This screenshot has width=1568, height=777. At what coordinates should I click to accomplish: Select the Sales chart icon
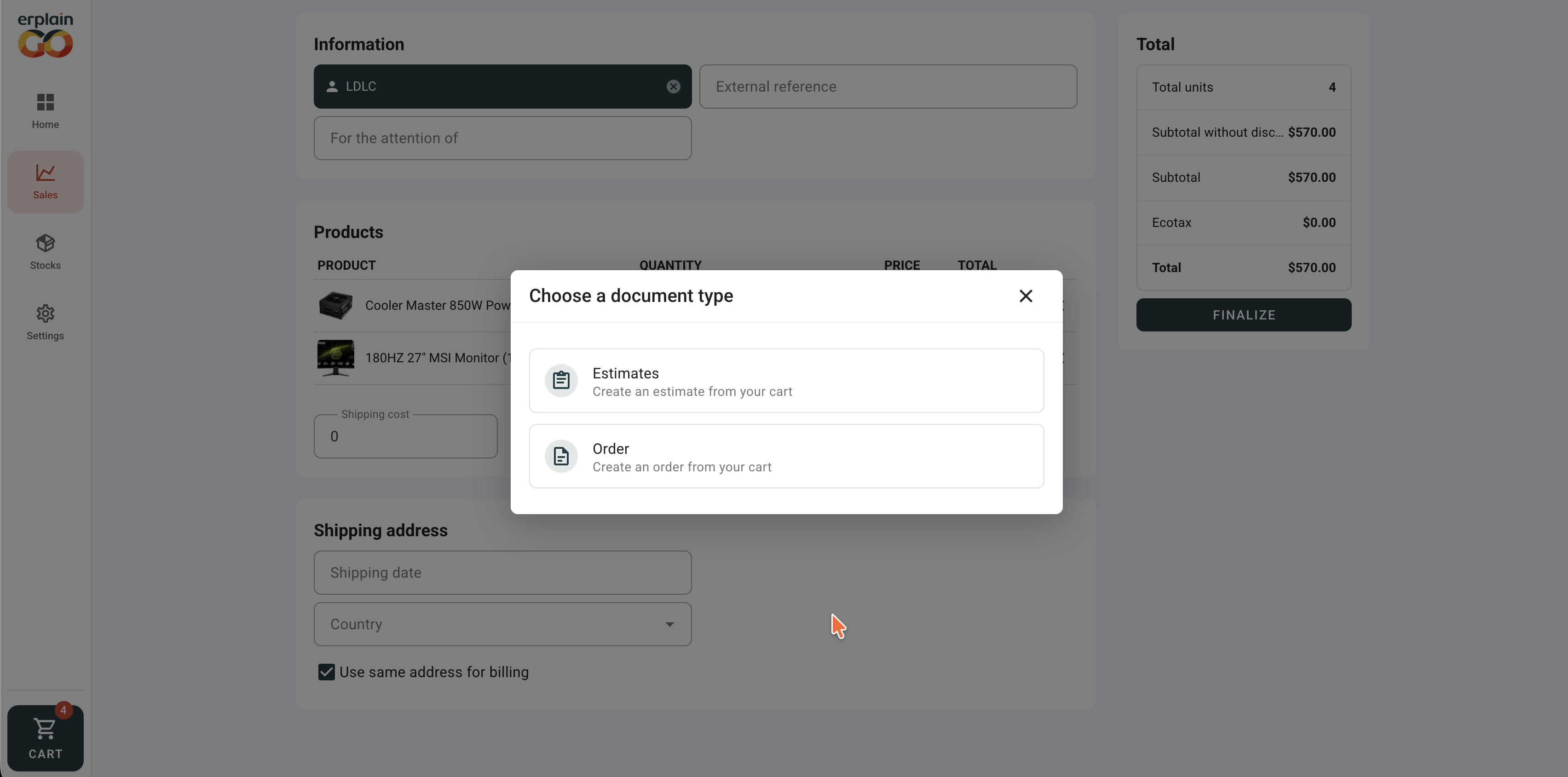click(x=45, y=173)
